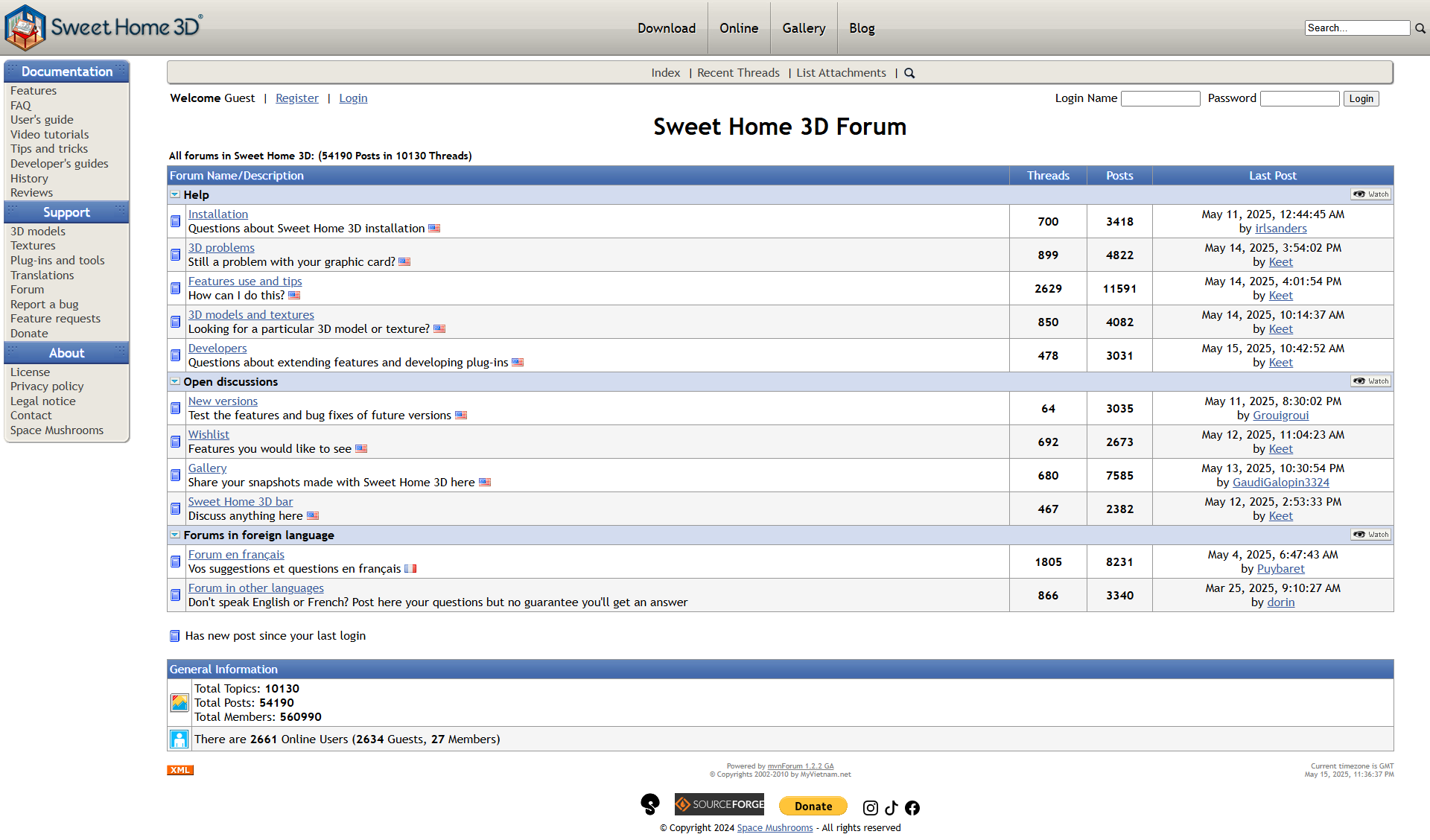Open the Download menu item
Screen dimensions: 1430x840
click(x=667, y=28)
